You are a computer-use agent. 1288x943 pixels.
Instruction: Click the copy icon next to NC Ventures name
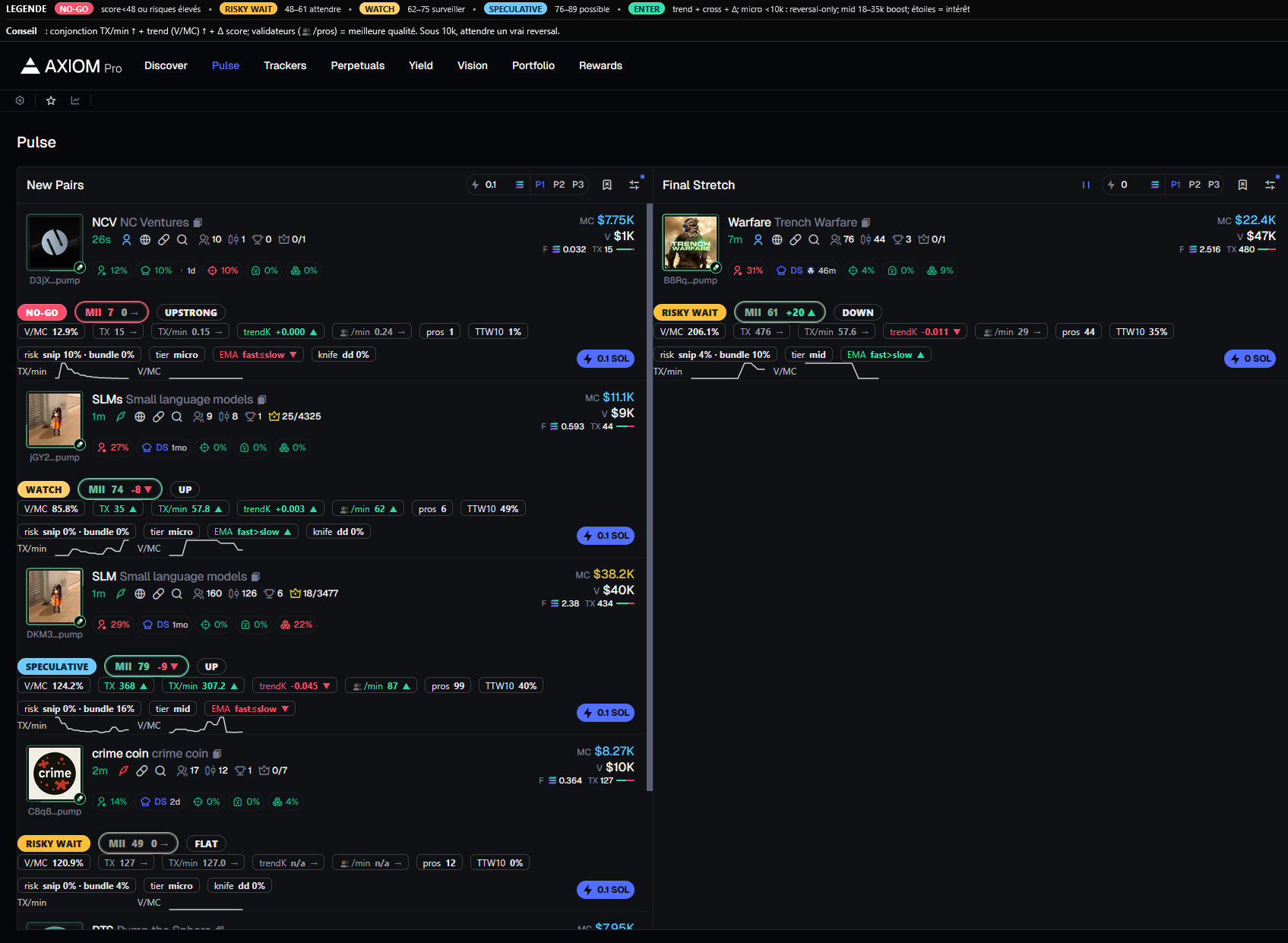[198, 222]
